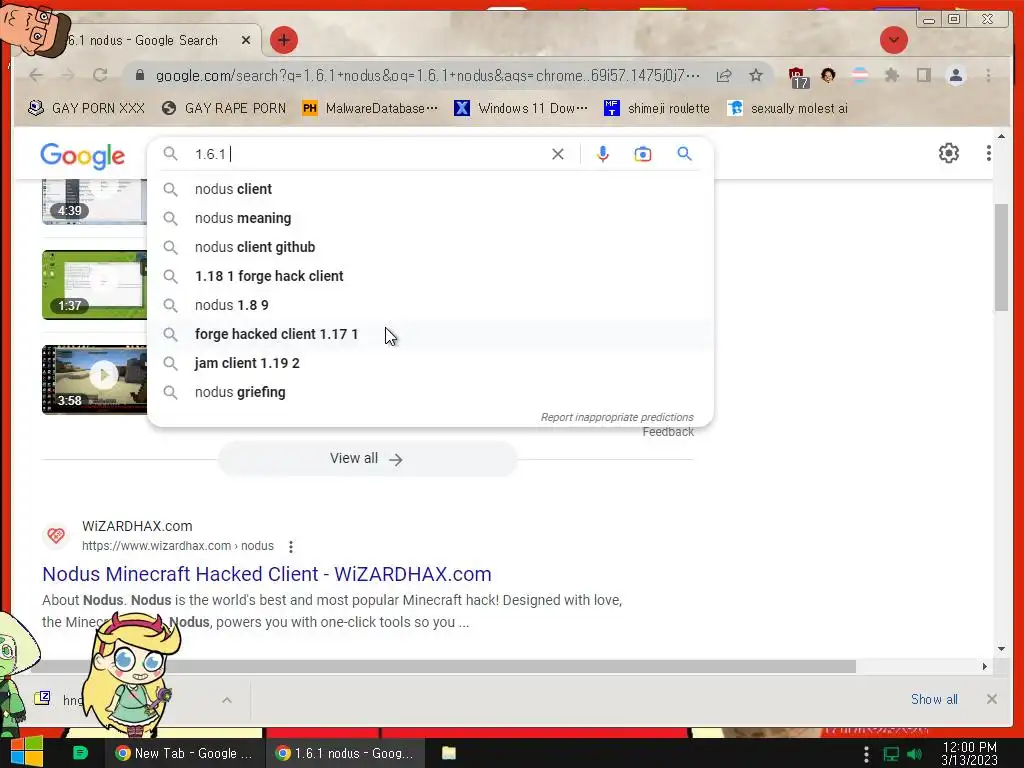
Task: Click the vertical page scrollbar thumb
Action: coord(1001,258)
